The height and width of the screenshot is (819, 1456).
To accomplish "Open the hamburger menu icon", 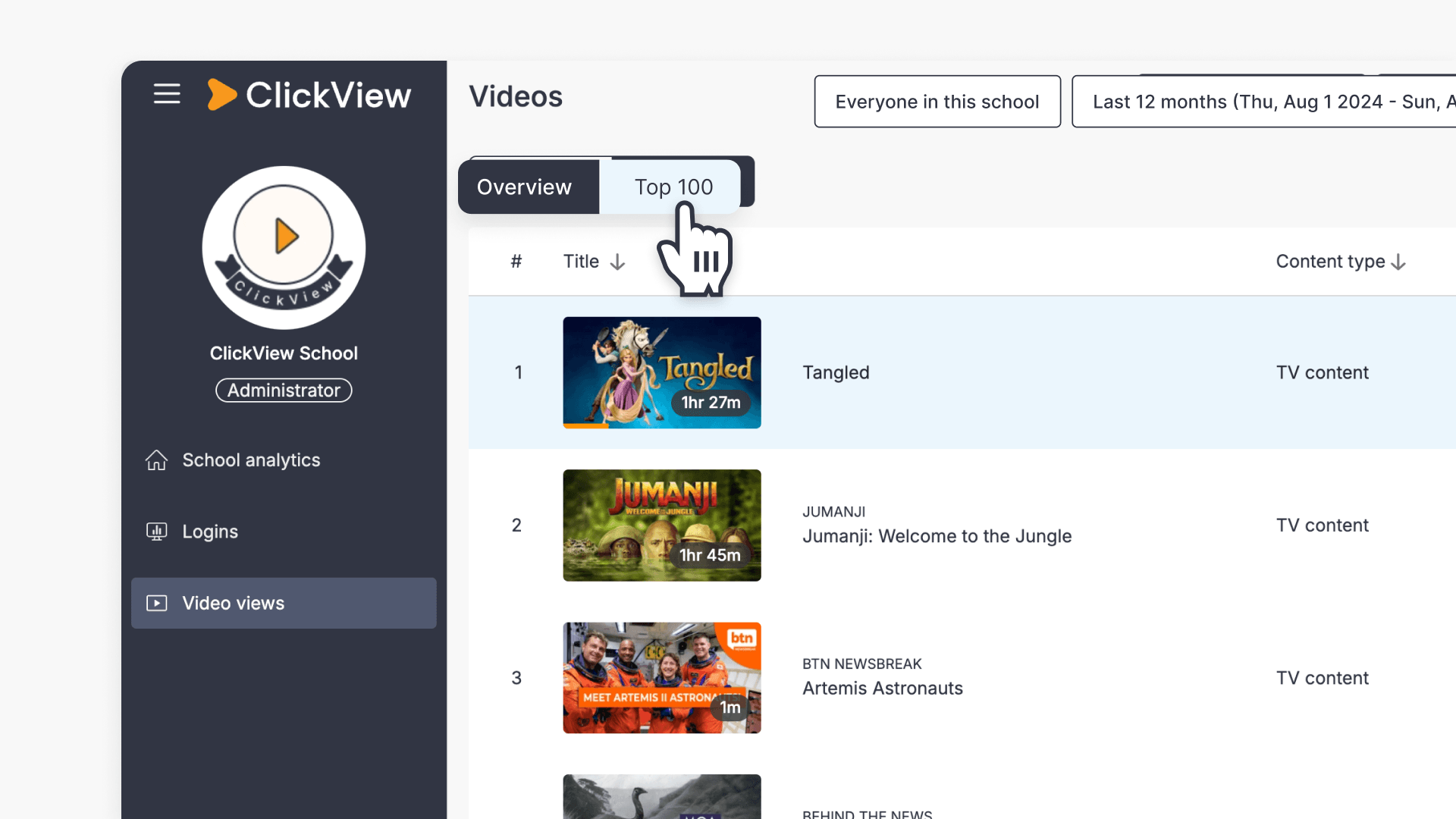I will click(x=167, y=94).
